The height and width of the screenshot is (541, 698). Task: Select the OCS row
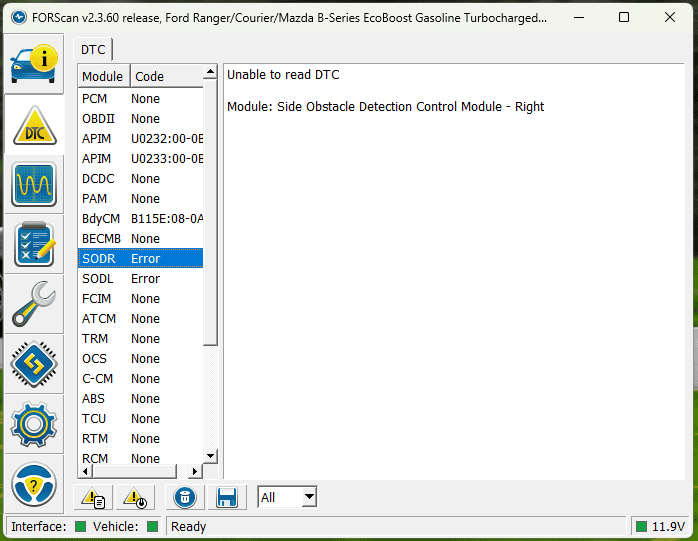tap(141, 359)
